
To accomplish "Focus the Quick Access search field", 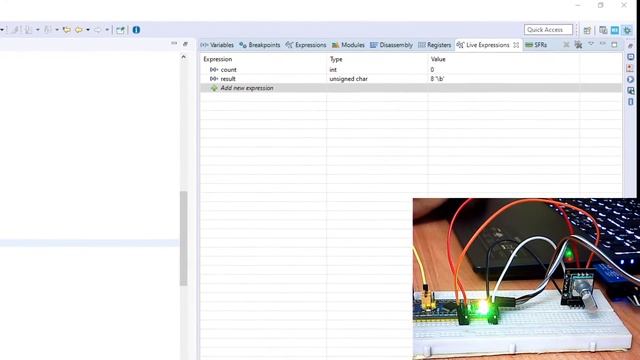I will click(x=548, y=30).
